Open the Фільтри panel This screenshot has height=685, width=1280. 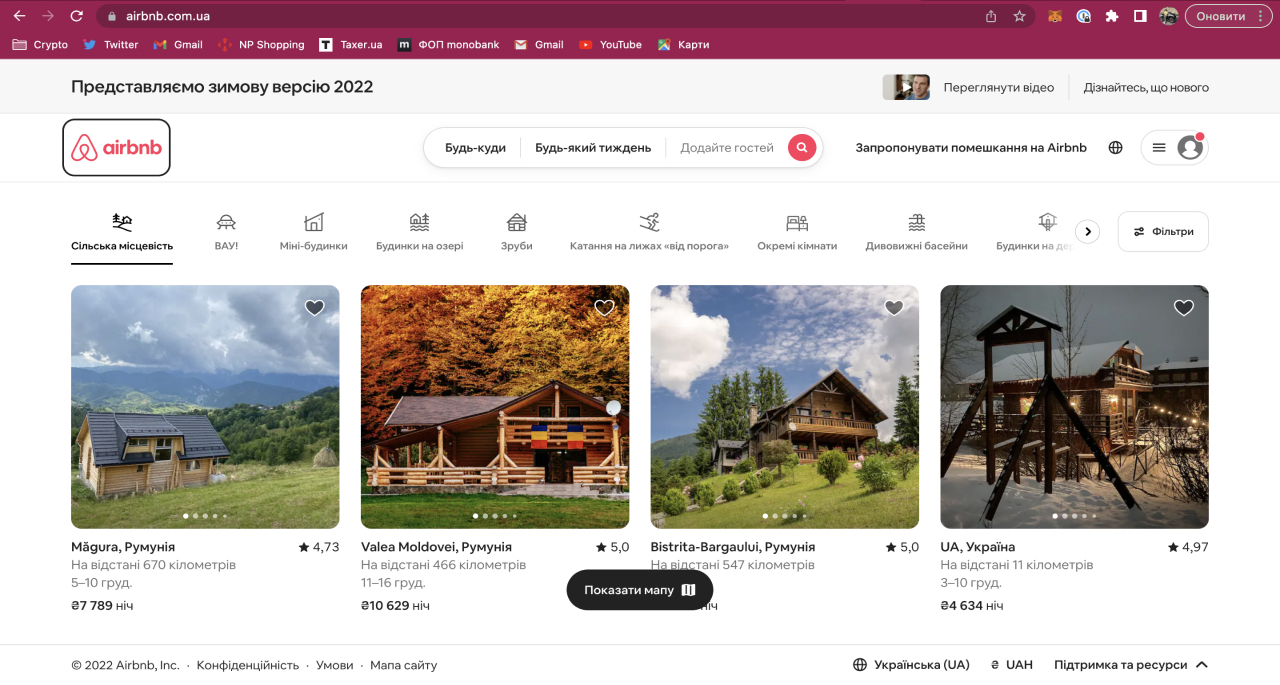tap(1163, 231)
